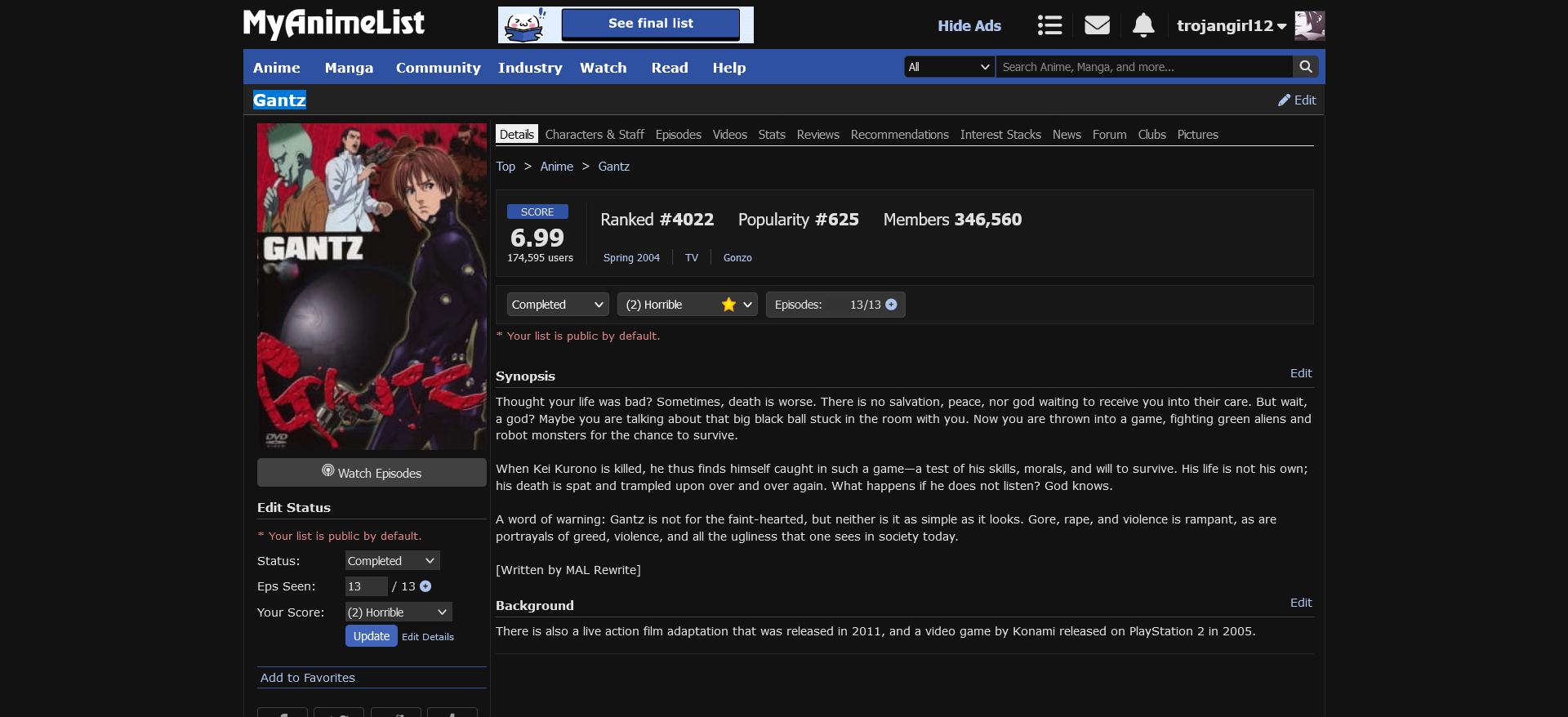Click the Gantz cover image
The height and width of the screenshot is (717, 1568).
tap(372, 287)
